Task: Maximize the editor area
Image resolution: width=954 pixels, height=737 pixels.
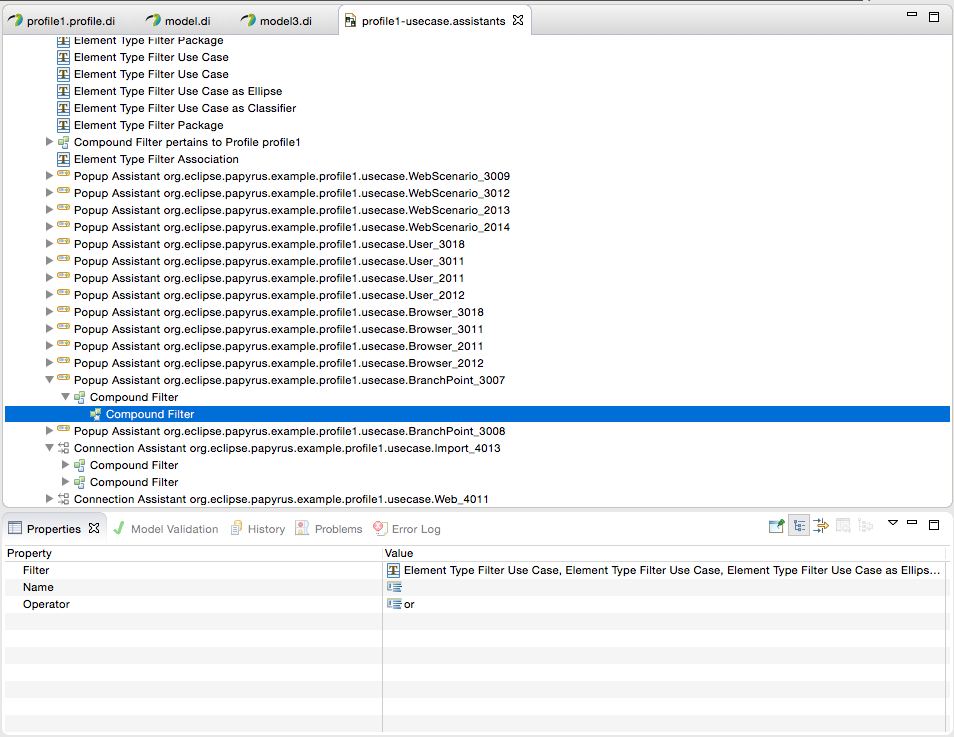Action: pyautogui.click(x=934, y=17)
